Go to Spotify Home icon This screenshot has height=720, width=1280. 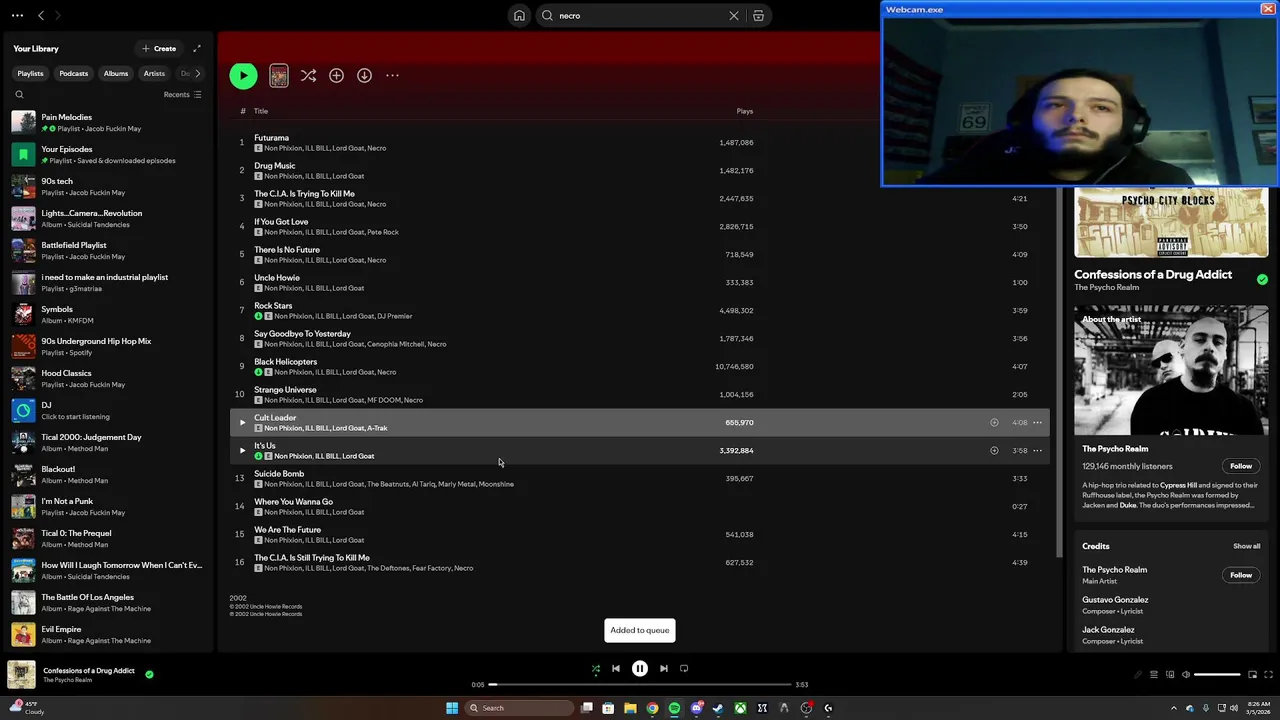519,16
